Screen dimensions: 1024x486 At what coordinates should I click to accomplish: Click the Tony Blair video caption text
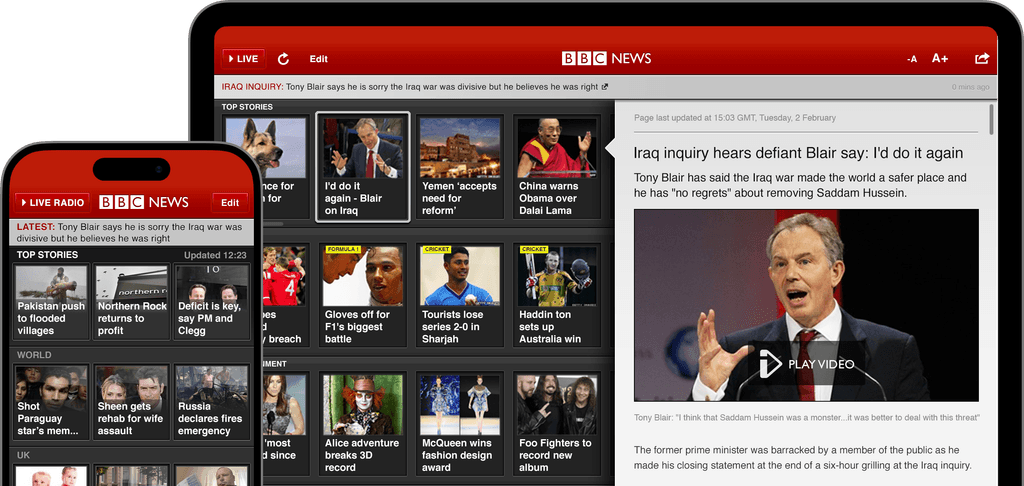click(807, 417)
